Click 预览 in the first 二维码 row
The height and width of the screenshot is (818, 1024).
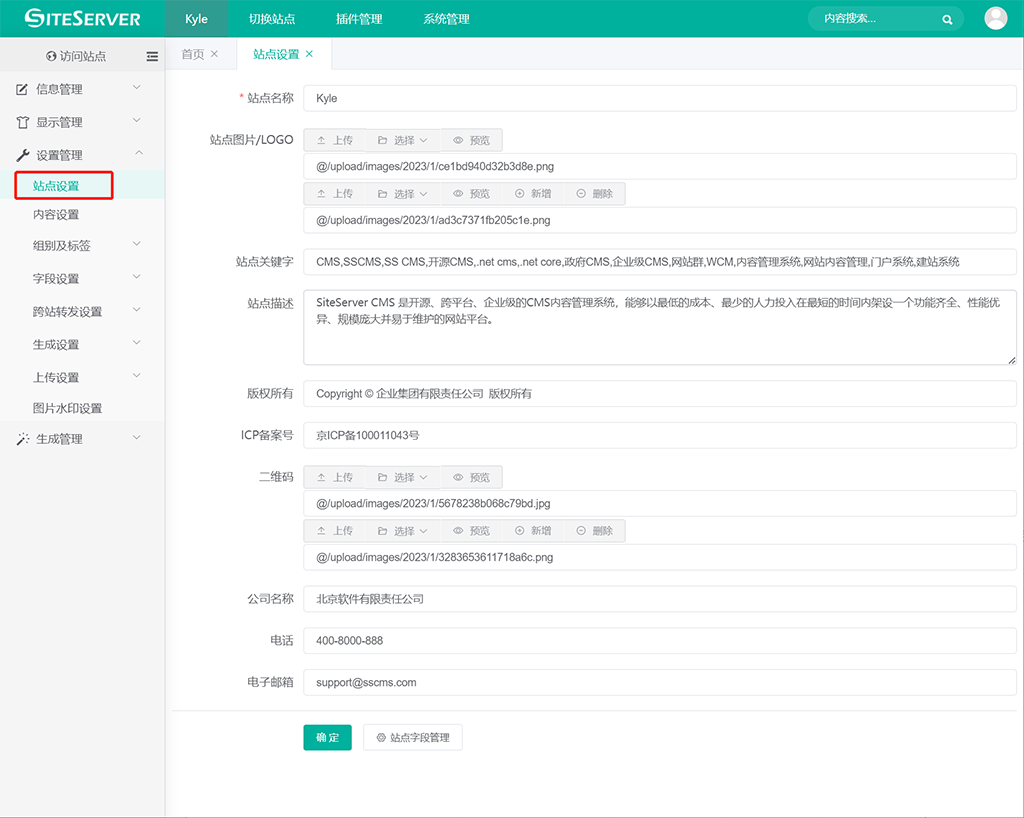pos(471,478)
